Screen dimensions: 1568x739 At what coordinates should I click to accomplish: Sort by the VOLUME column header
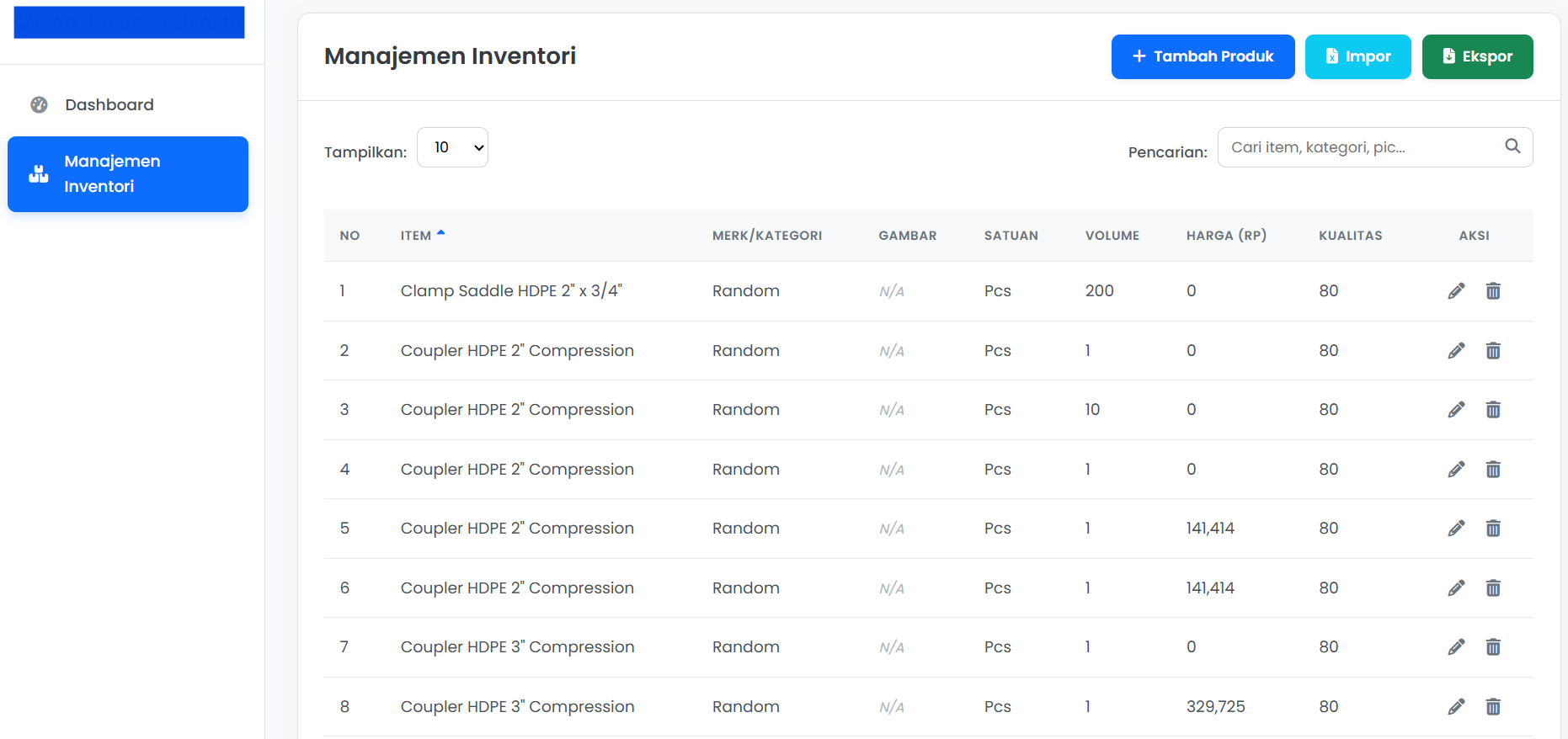point(1112,236)
